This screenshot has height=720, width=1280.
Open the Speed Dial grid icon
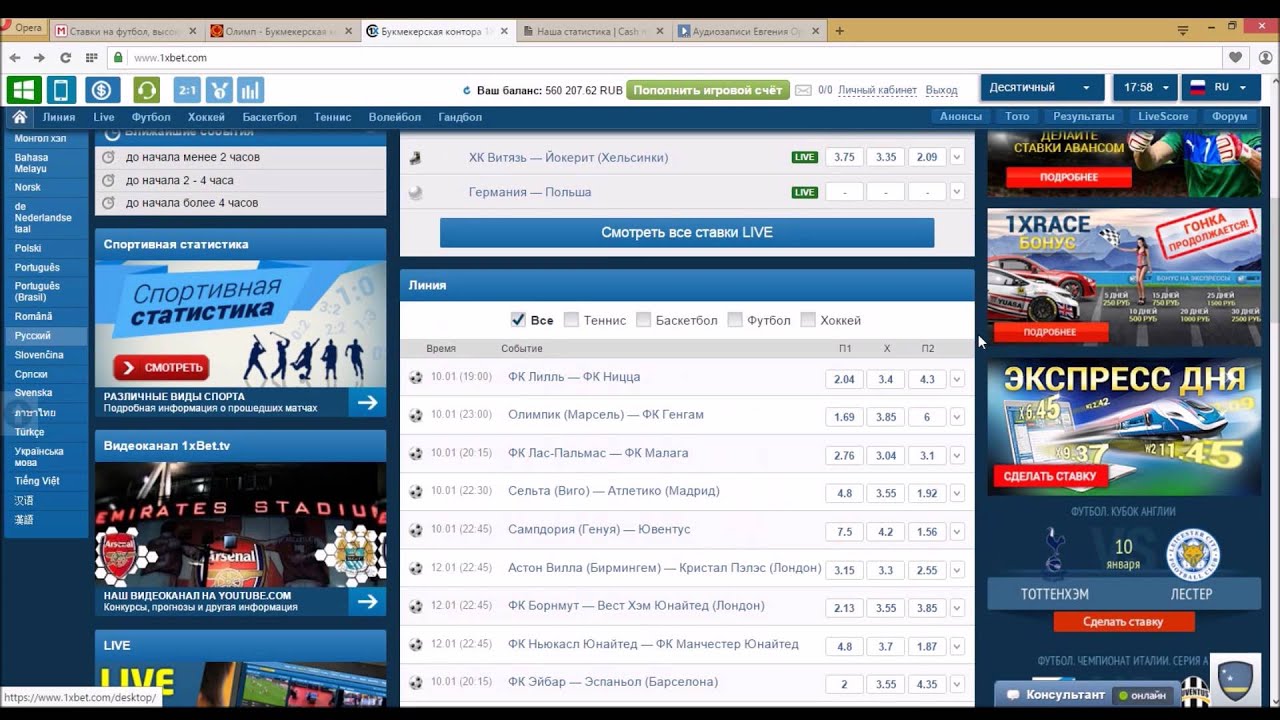click(92, 58)
